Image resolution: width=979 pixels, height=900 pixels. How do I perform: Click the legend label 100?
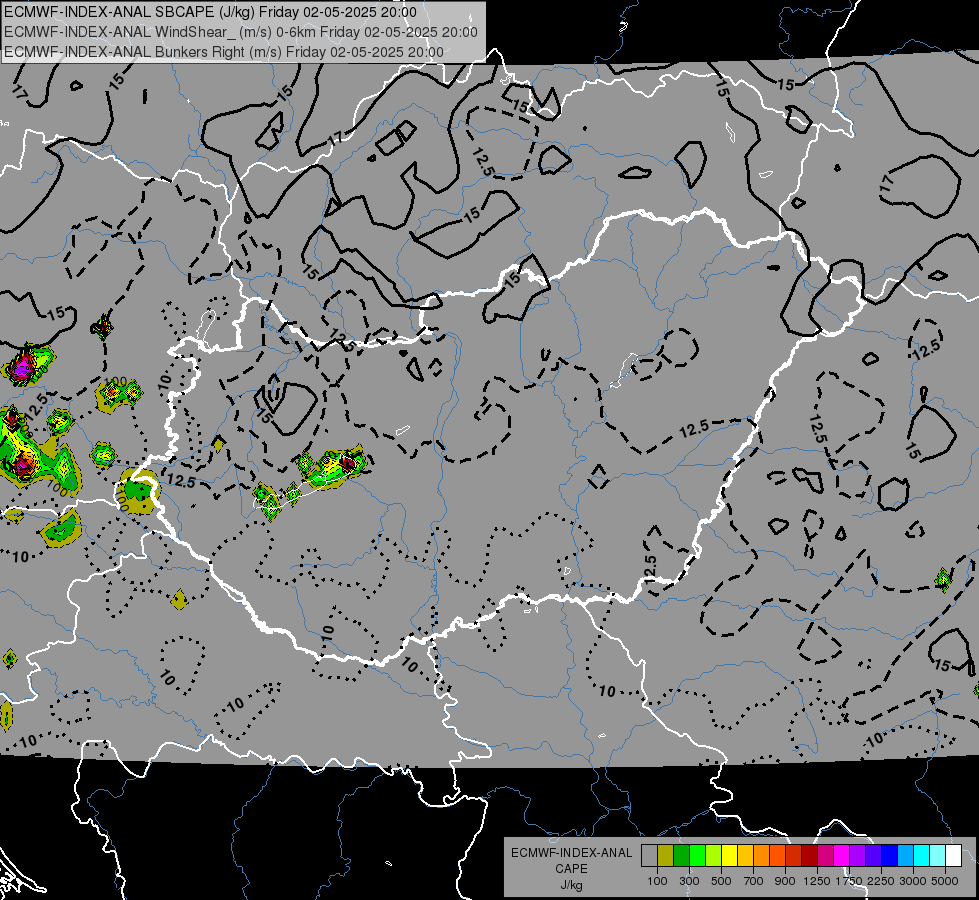(x=657, y=881)
